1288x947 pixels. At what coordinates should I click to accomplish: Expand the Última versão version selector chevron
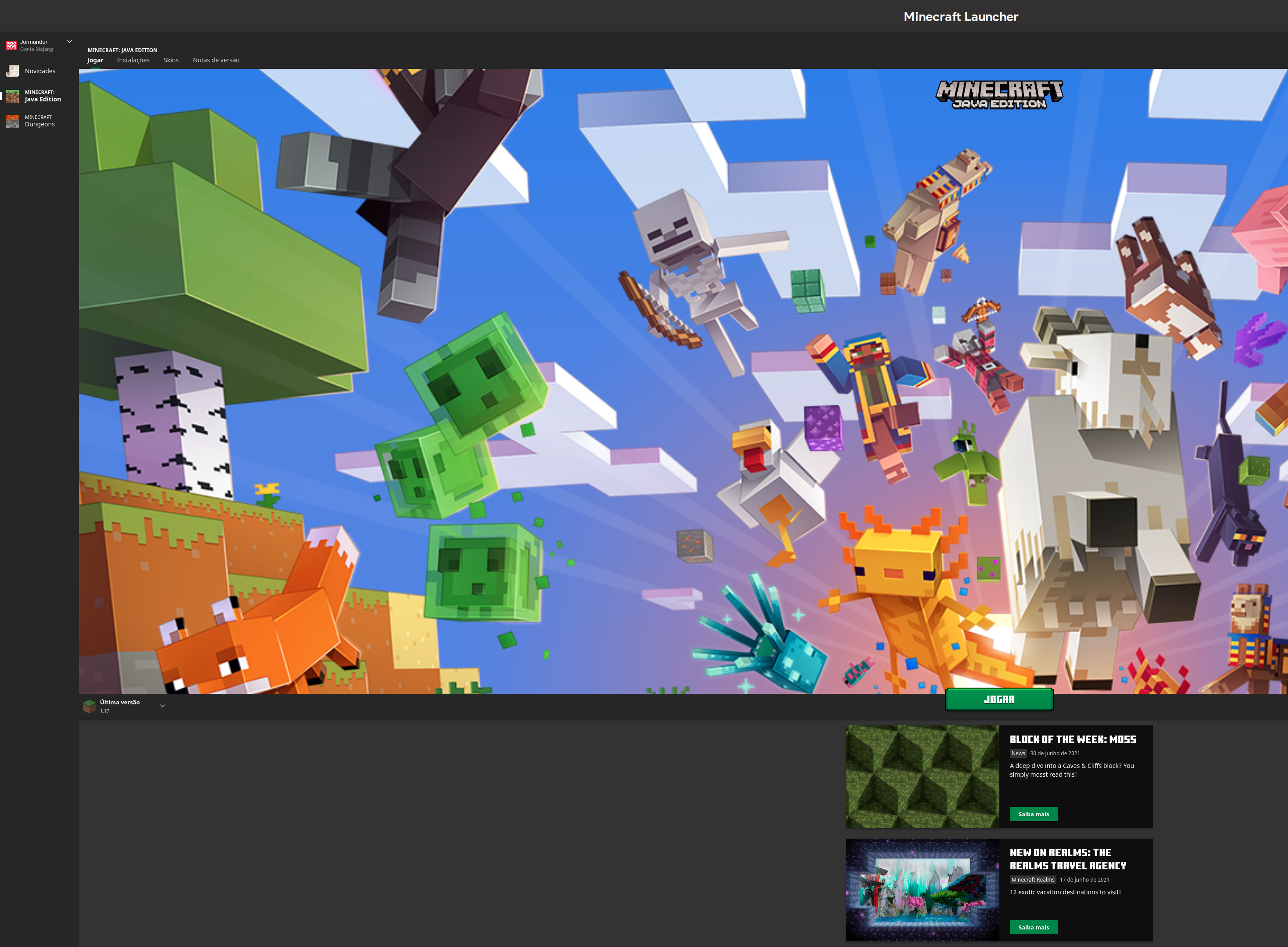[162, 706]
